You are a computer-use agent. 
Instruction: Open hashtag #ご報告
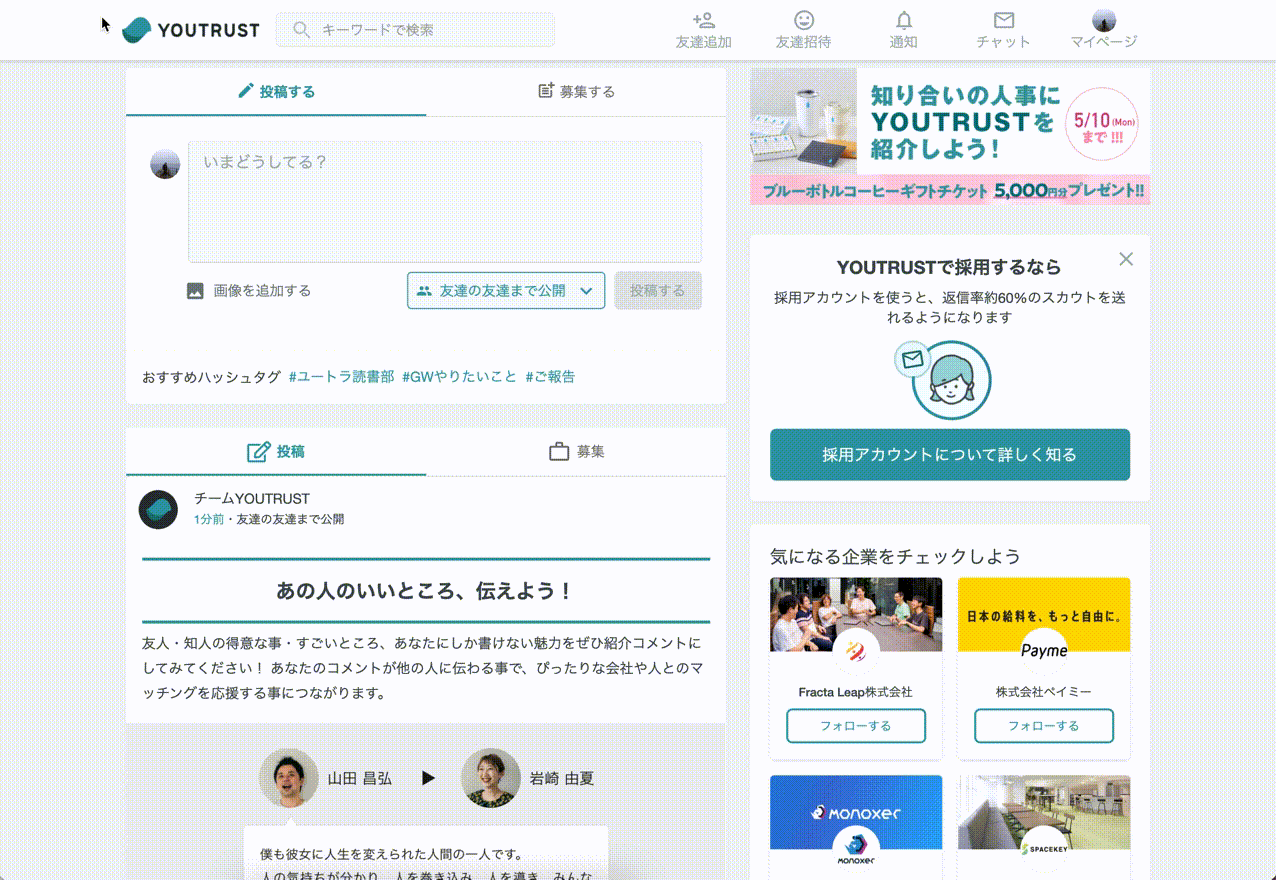[x=550, y=377]
